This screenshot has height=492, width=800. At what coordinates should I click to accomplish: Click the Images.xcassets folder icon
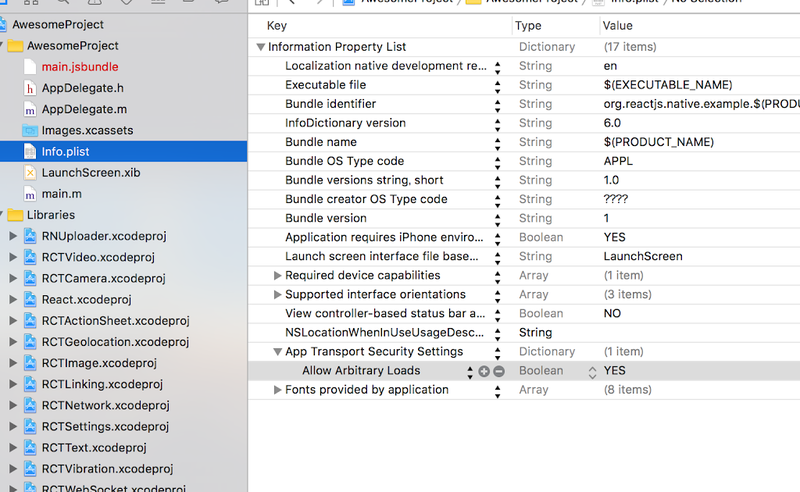point(29,131)
